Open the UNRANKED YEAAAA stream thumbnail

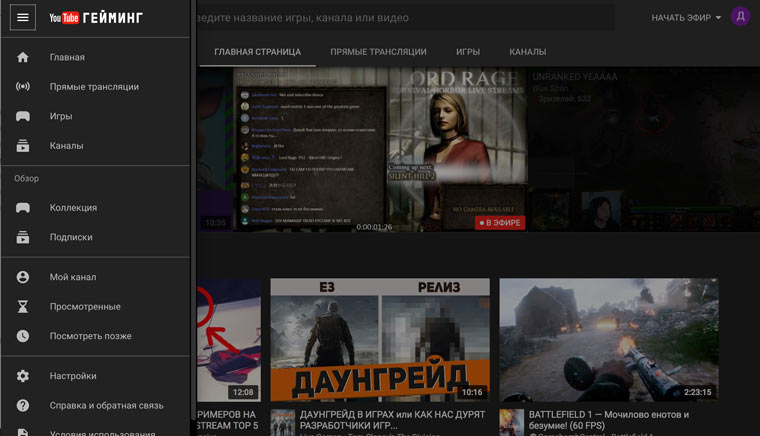point(644,149)
